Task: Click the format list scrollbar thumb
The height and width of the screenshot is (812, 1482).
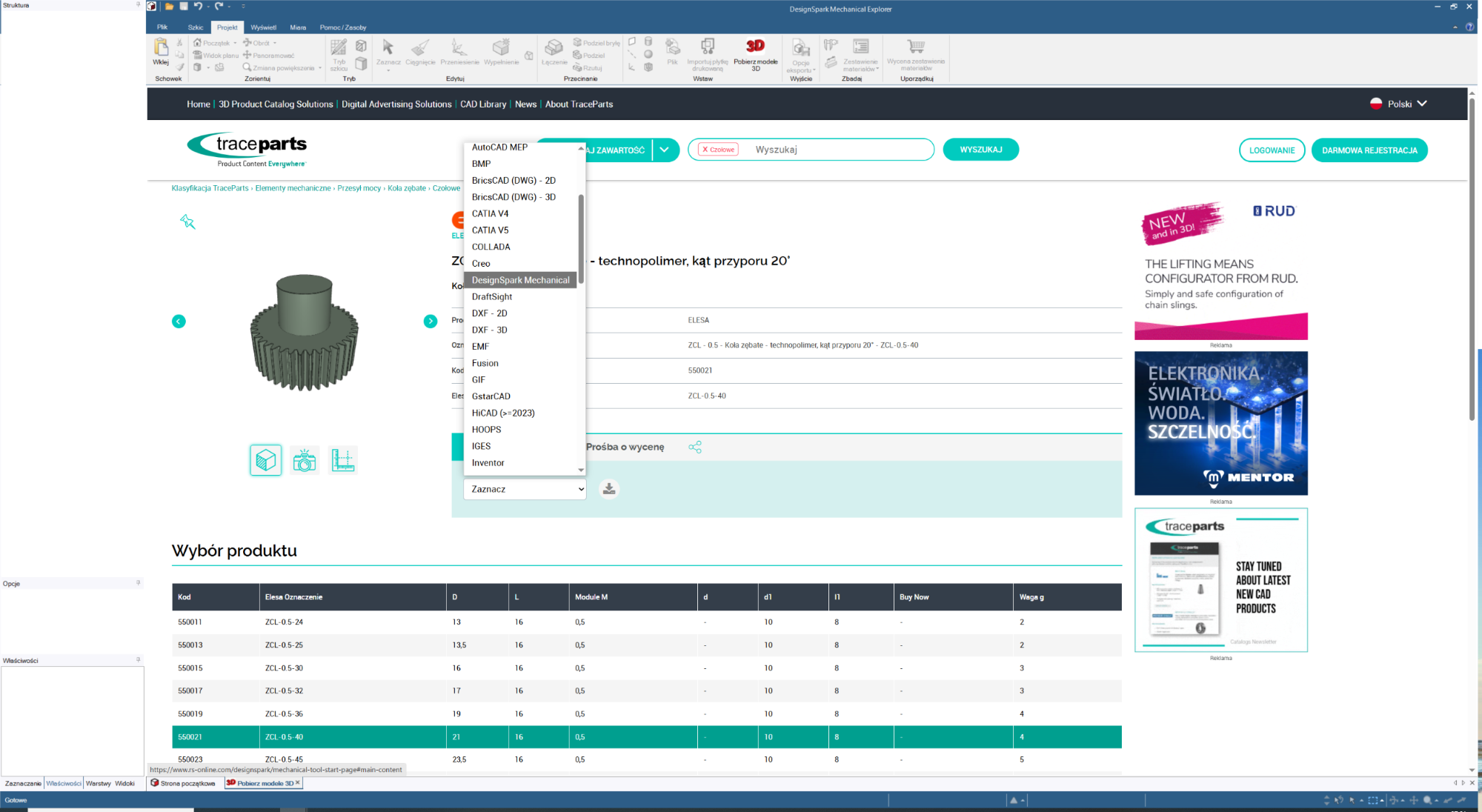Action: pos(581,239)
